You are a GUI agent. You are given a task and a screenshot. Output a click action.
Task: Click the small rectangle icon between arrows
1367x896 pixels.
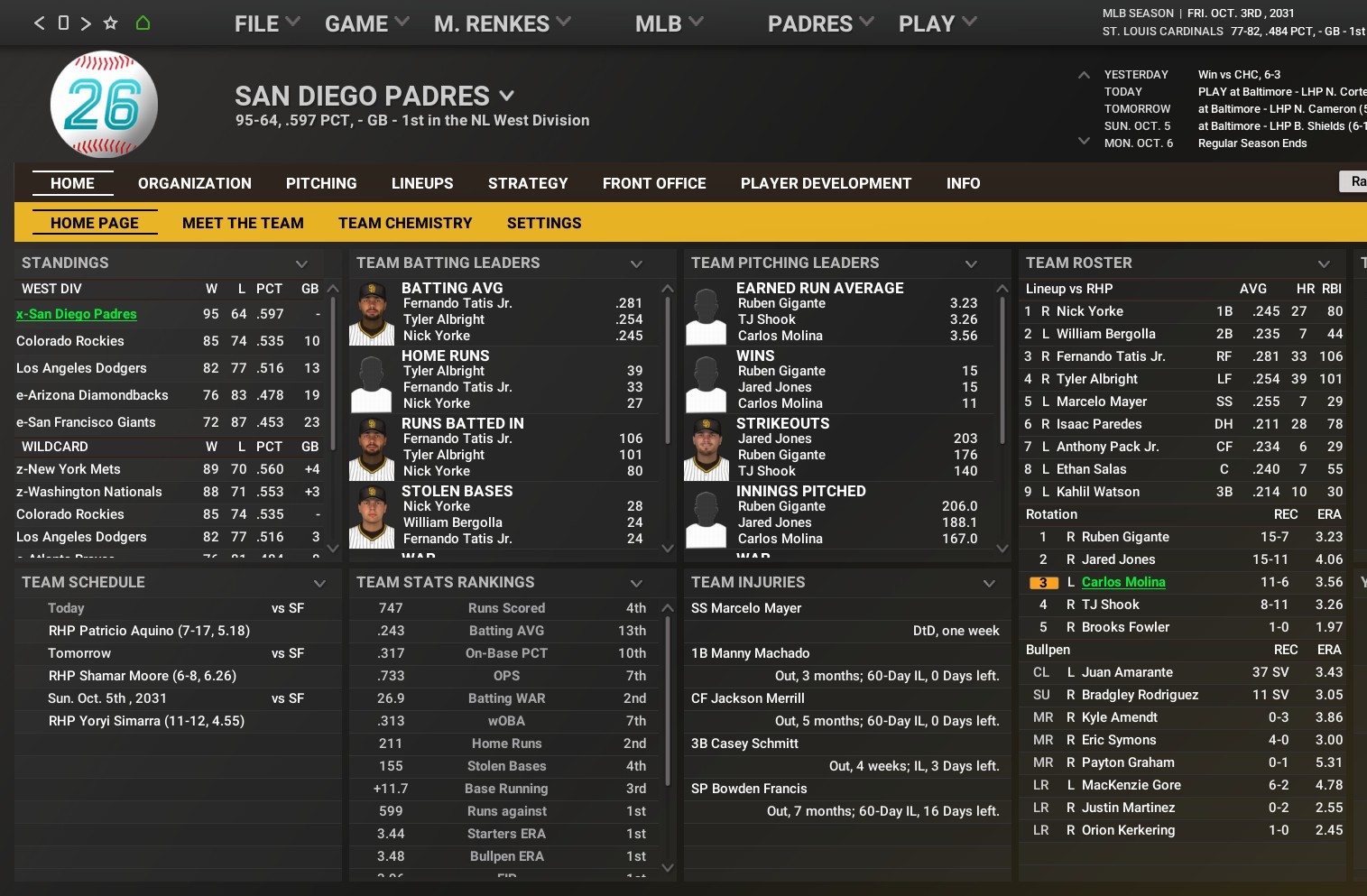[x=63, y=23]
